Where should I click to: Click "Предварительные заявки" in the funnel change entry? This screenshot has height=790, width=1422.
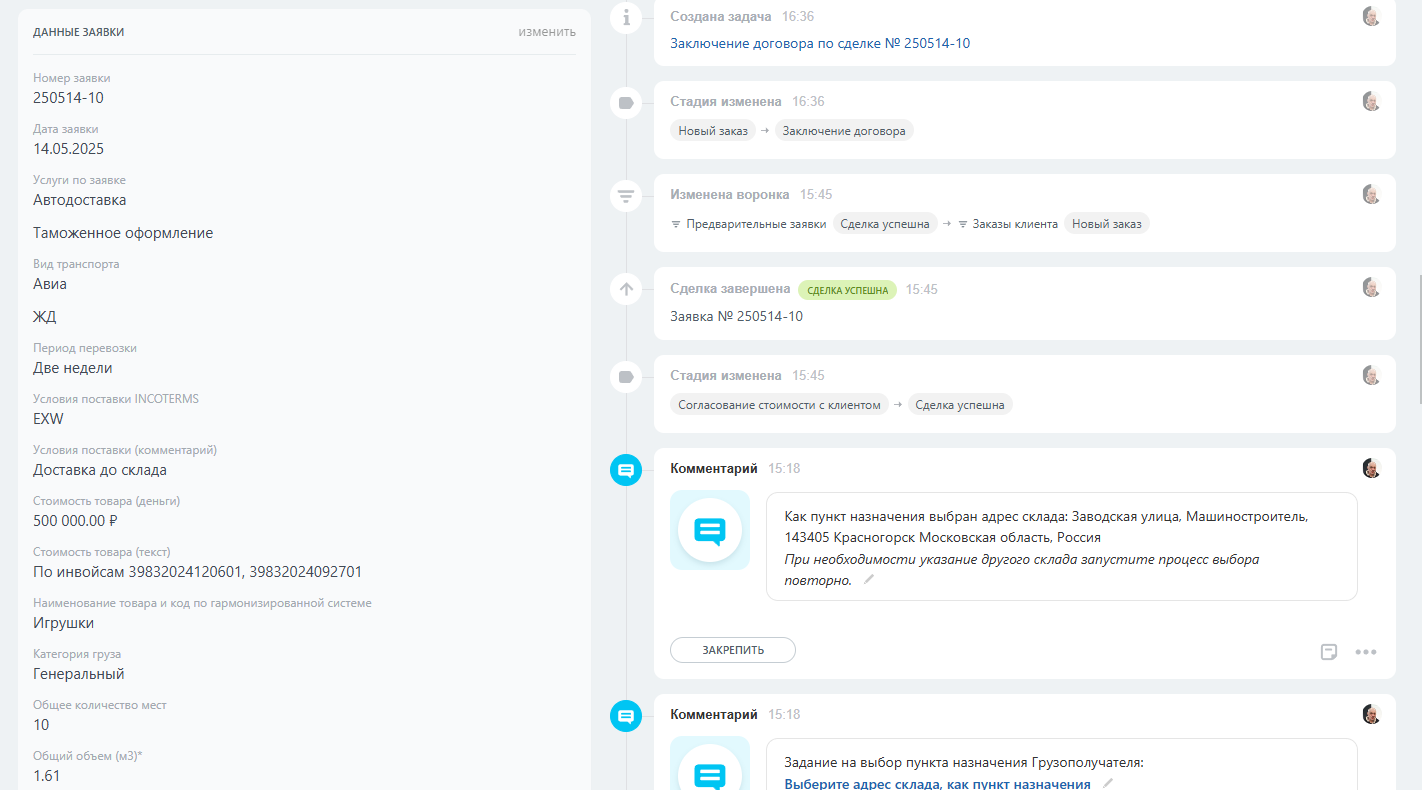756,224
